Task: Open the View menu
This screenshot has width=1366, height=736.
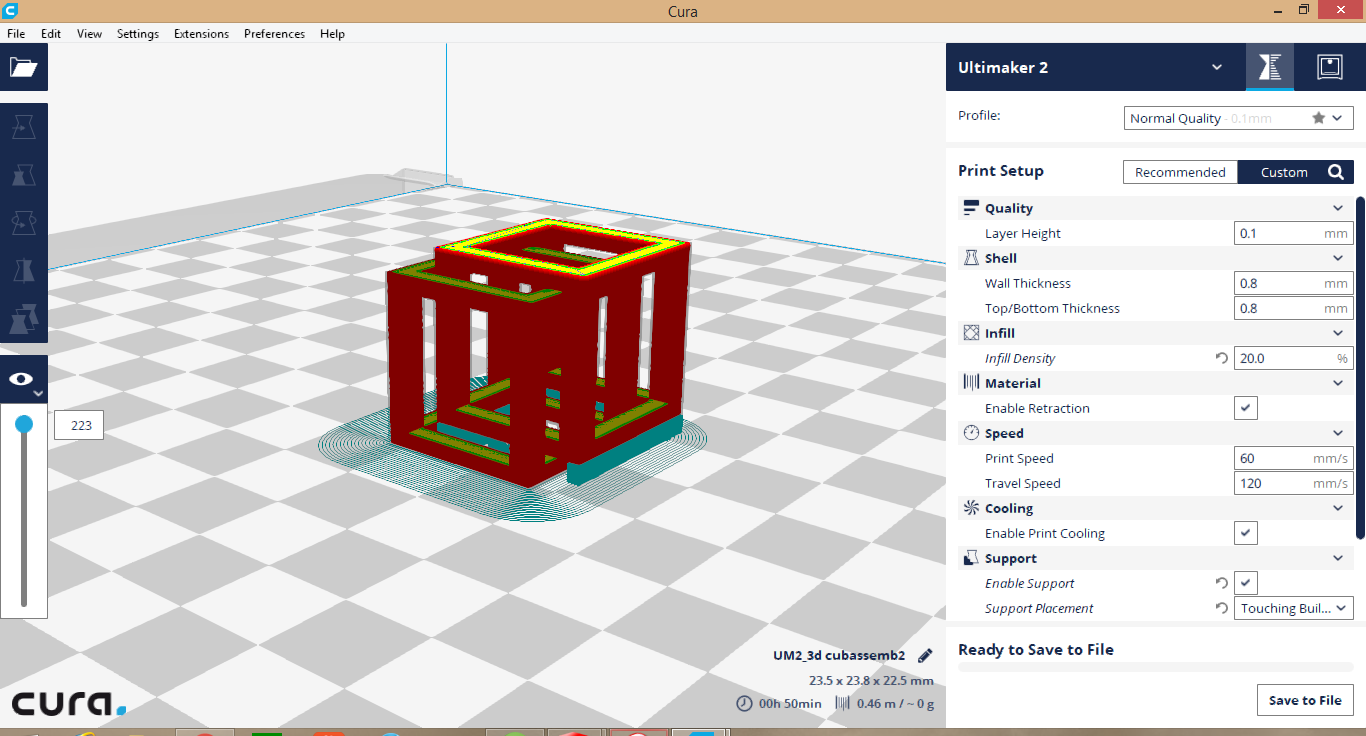Action: pyautogui.click(x=89, y=33)
